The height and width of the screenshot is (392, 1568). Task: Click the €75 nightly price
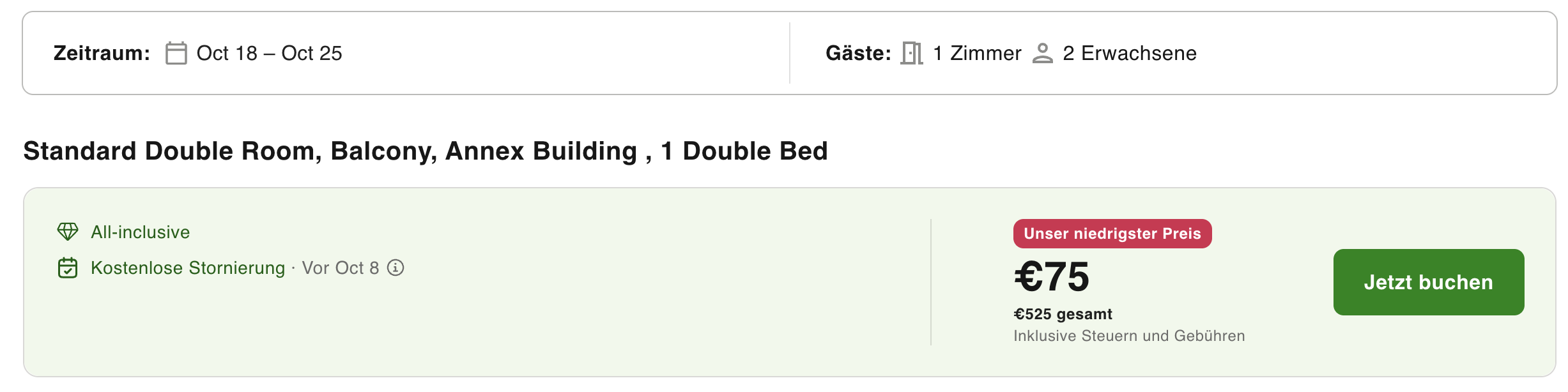(1052, 276)
